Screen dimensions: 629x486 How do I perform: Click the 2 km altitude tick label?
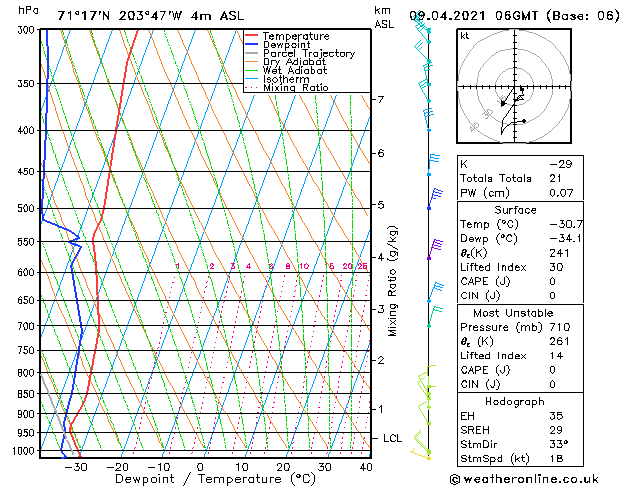381,360
